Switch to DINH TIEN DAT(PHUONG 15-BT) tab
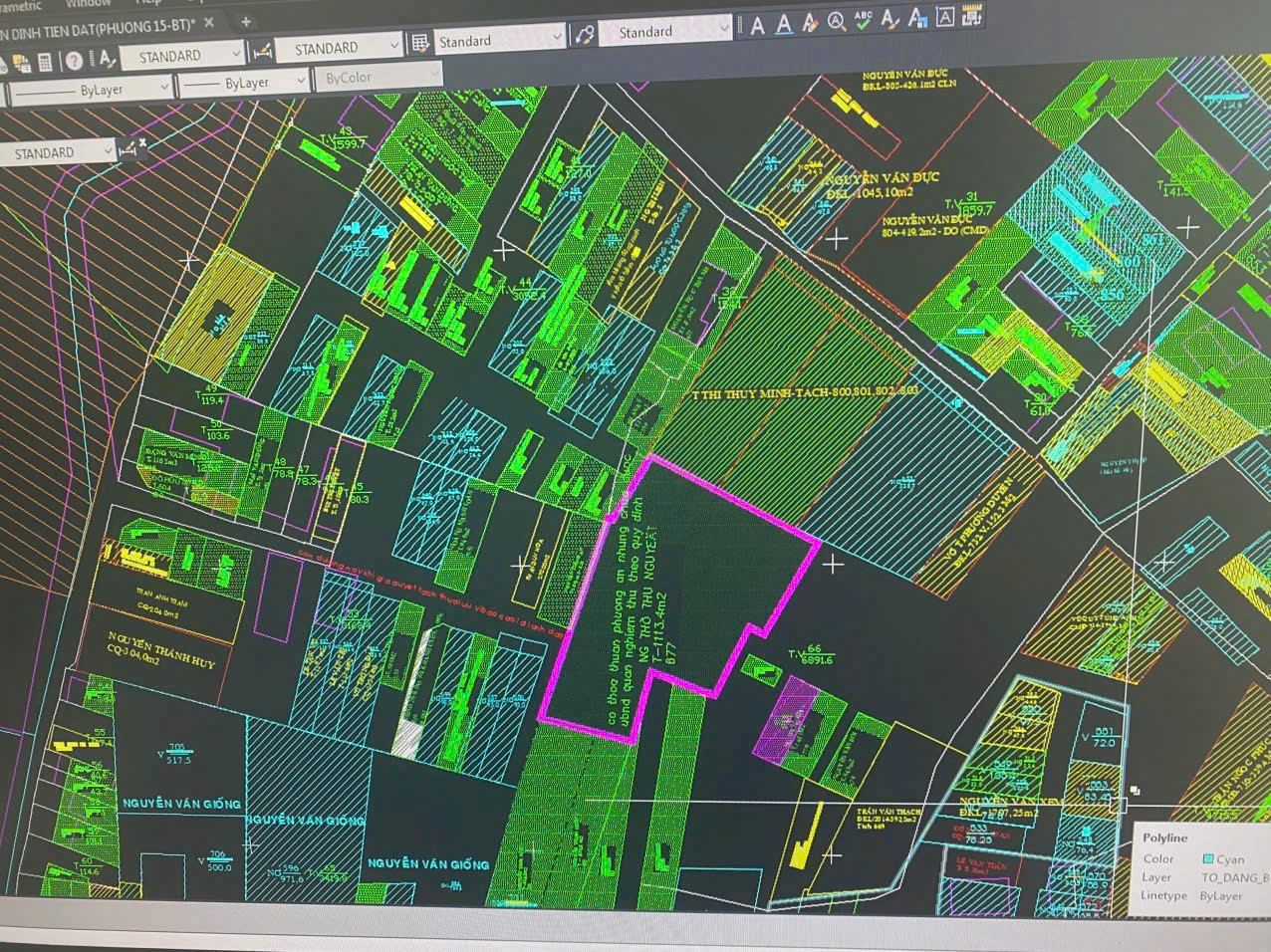The image size is (1271, 952). tap(98, 28)
